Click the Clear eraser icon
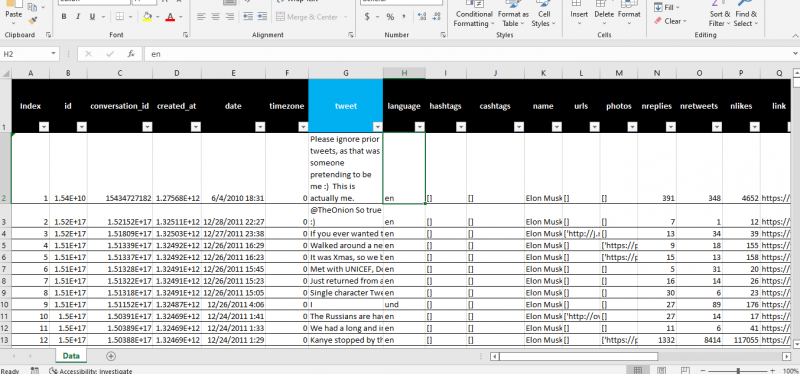This screenshot has height=374, width=800. click(x=657, y=21)
